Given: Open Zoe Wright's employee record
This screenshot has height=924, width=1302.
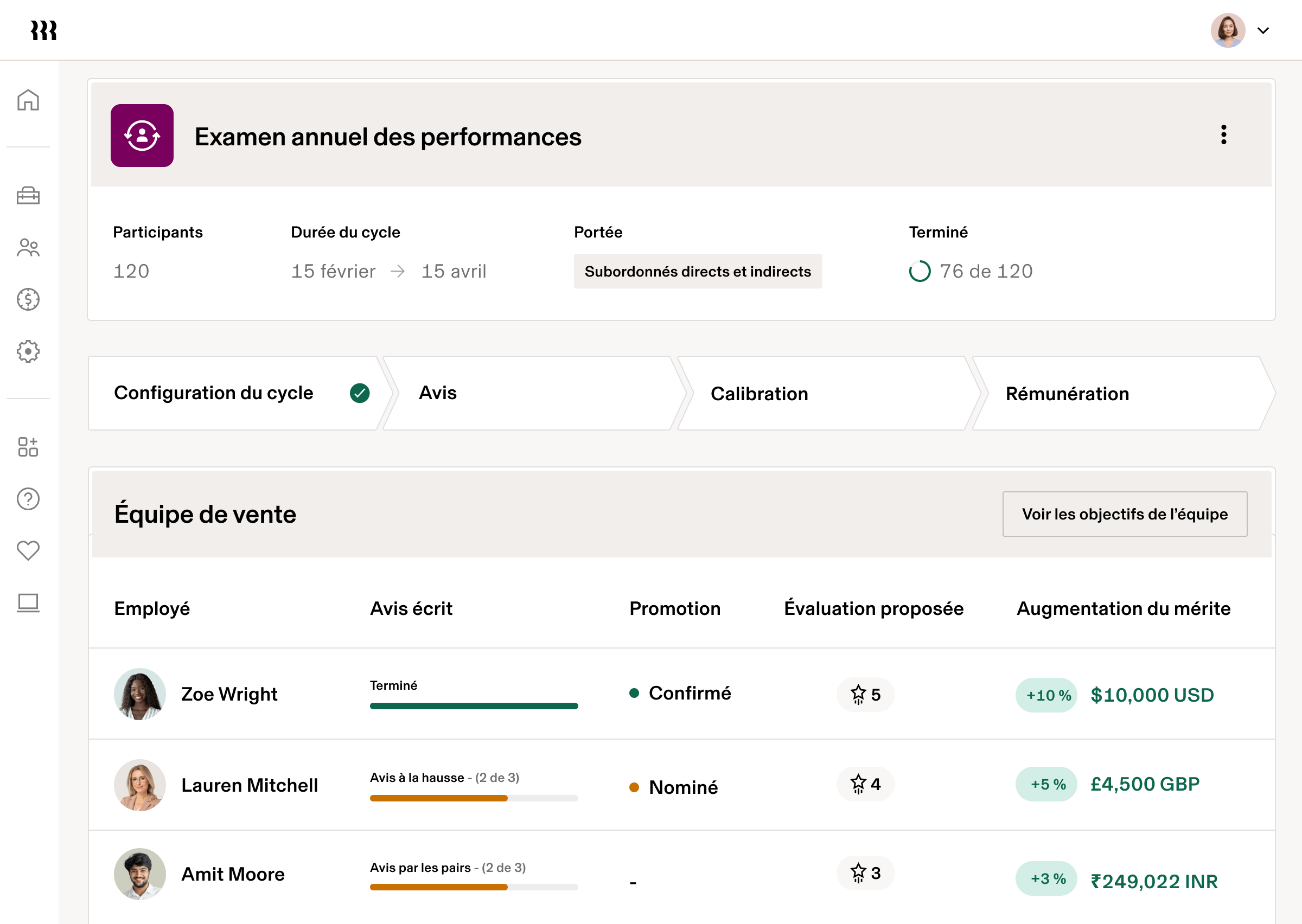Looking at the screenshot, I should 229,694.
